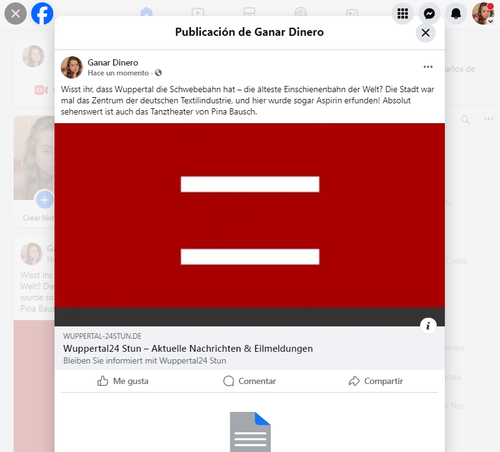
Task: Open the Gaming tab in top bar
Action: click(352, 13)
